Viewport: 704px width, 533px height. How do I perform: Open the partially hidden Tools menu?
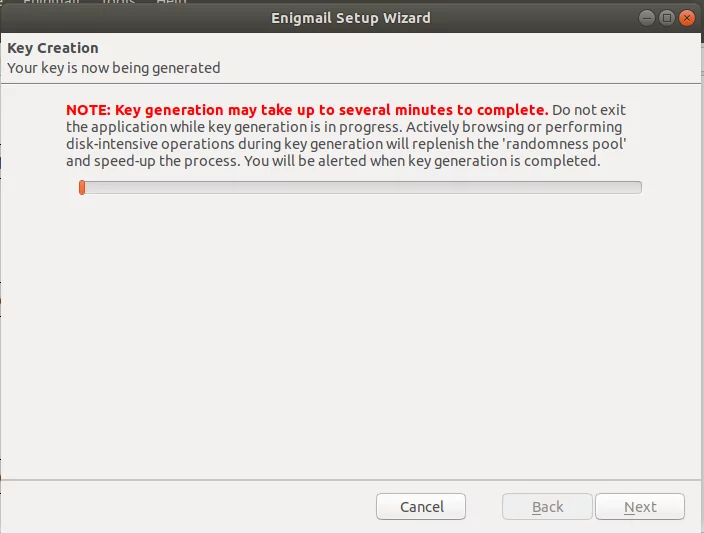[118, 2]
